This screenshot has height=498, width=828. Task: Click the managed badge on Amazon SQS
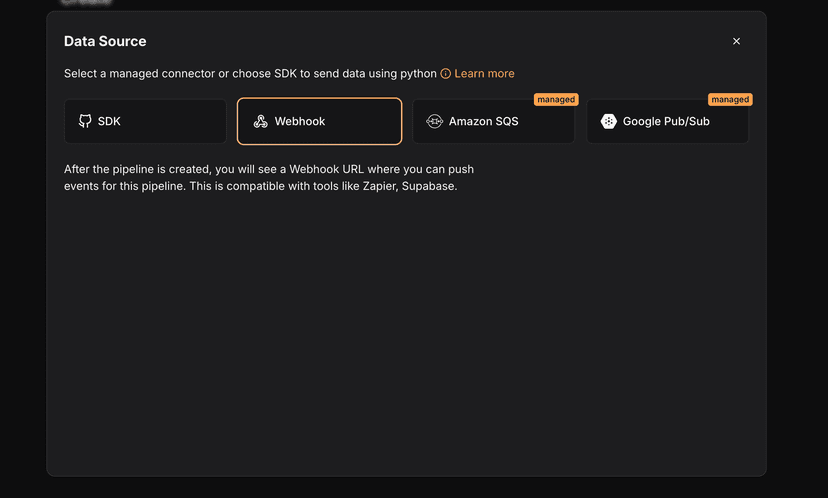[x=556, y=99]
